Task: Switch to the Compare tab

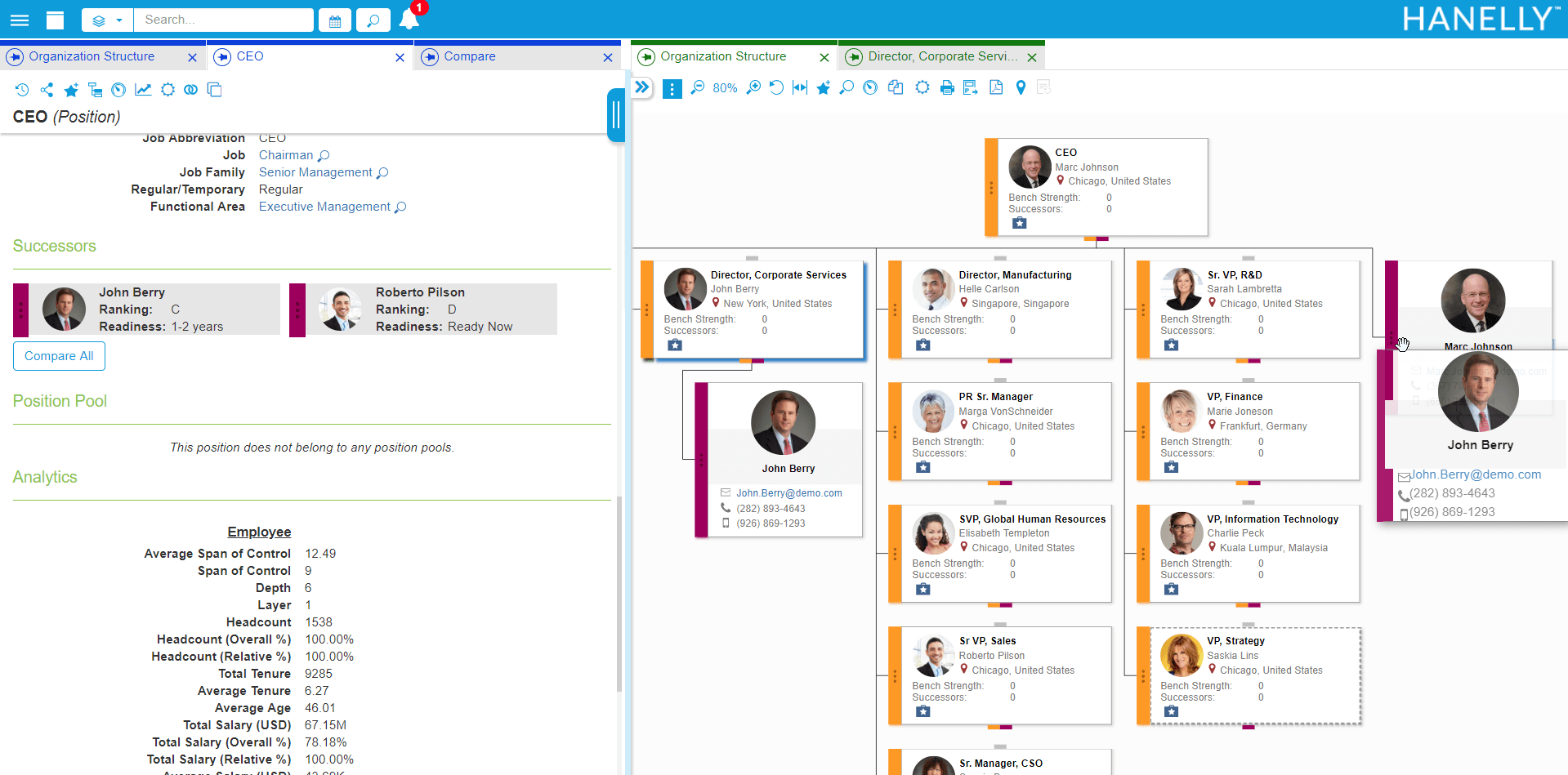Action: [x=469, y=56]
